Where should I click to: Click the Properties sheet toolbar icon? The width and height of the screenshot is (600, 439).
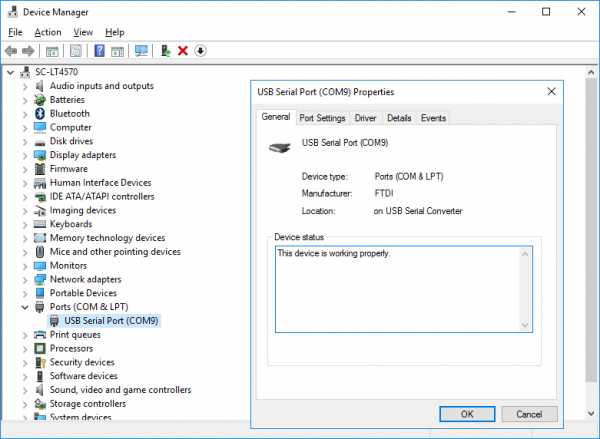[x=75, y=51]
